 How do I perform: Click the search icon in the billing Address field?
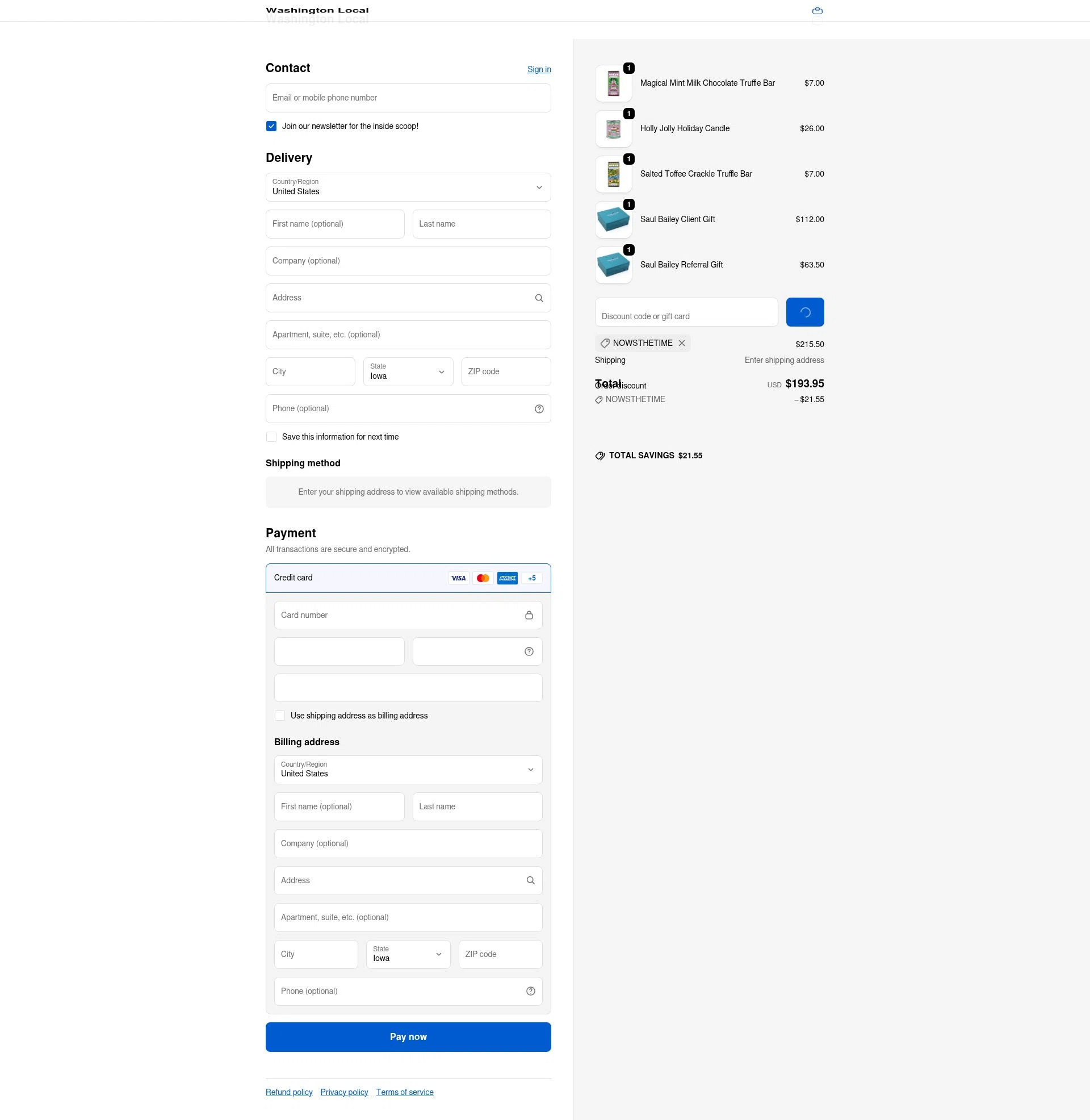530,880
